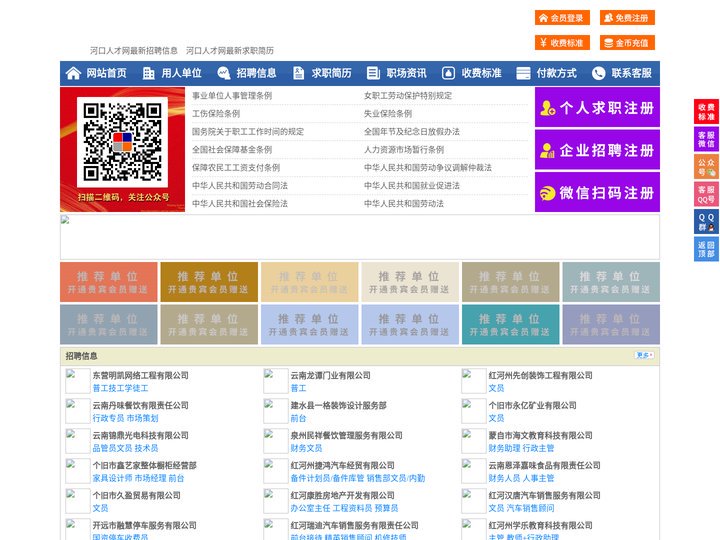Open 网站首页 menu item

pyautogui.click(x=107, y=73)
